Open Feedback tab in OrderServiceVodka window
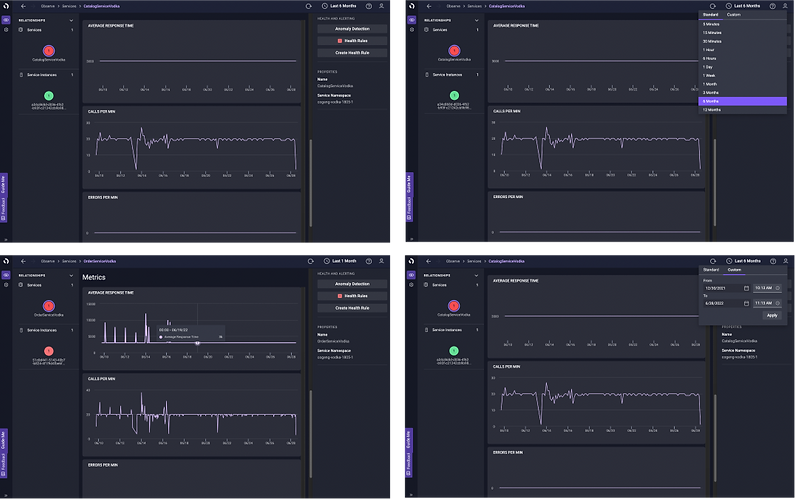The width and height of the screenshot is (795, 499). pyautogui.click(x=3, y=465)
